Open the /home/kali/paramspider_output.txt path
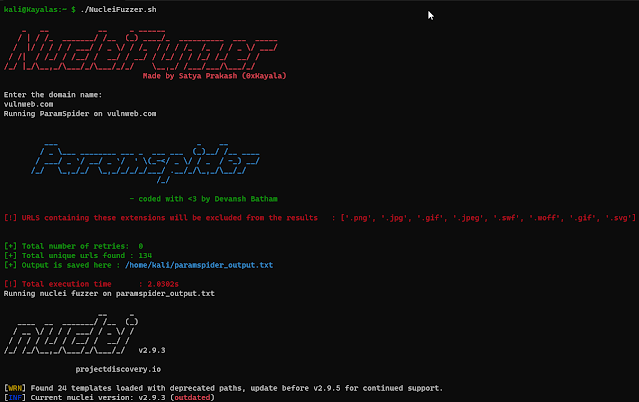Viewport: 639px width, 402px height. pyautogui.click(x=199, y=265)
